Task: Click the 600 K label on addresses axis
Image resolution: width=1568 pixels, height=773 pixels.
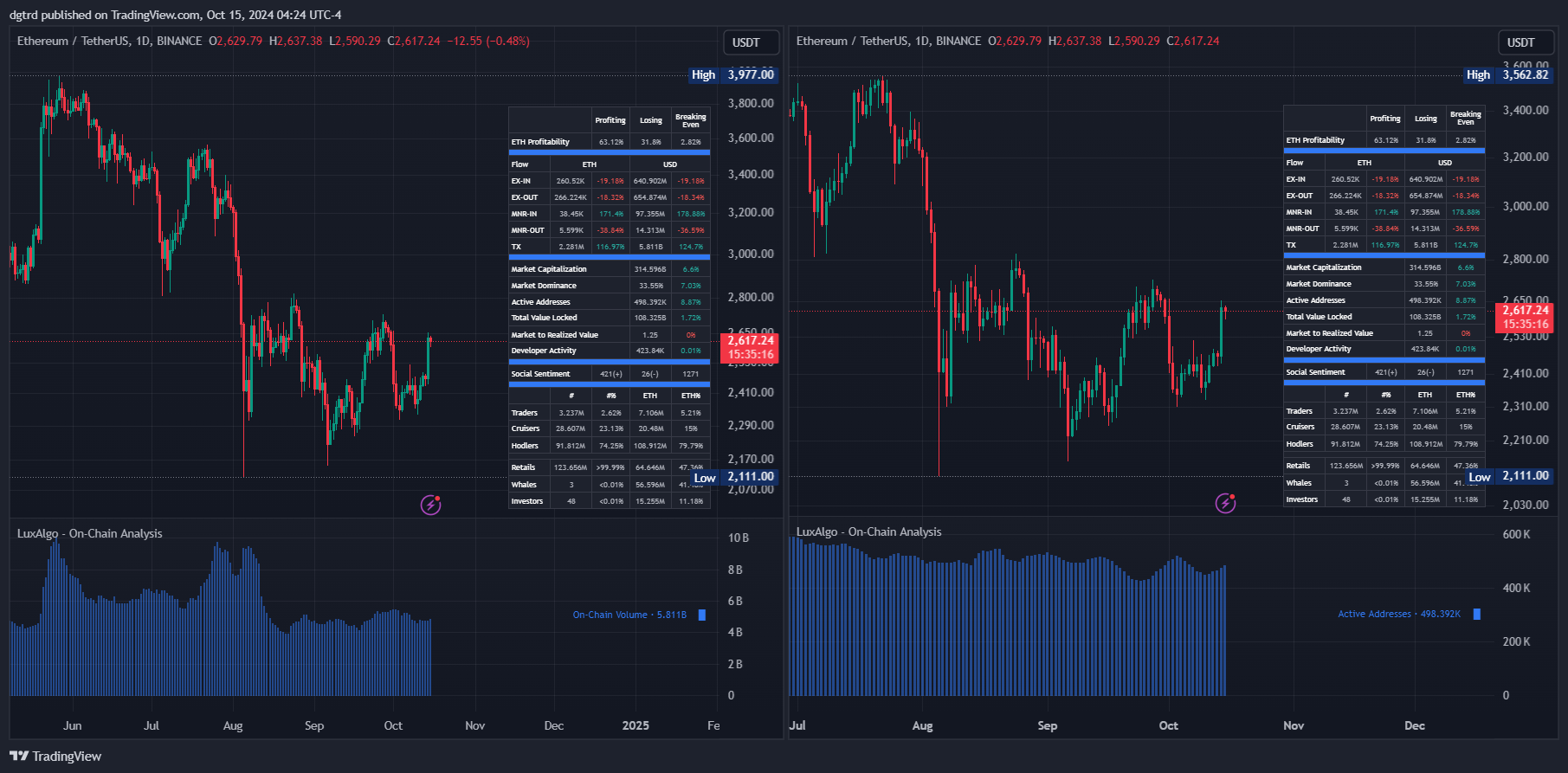Action: point(1516,534)
